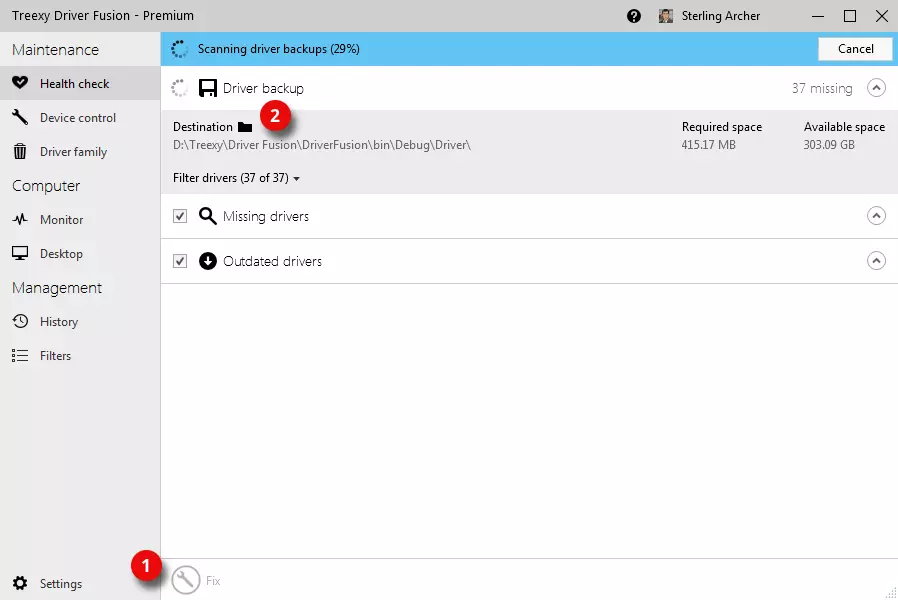
Task: Click the heart icon beside Health check
Action: pyautogui.click(x=20, y=83)
